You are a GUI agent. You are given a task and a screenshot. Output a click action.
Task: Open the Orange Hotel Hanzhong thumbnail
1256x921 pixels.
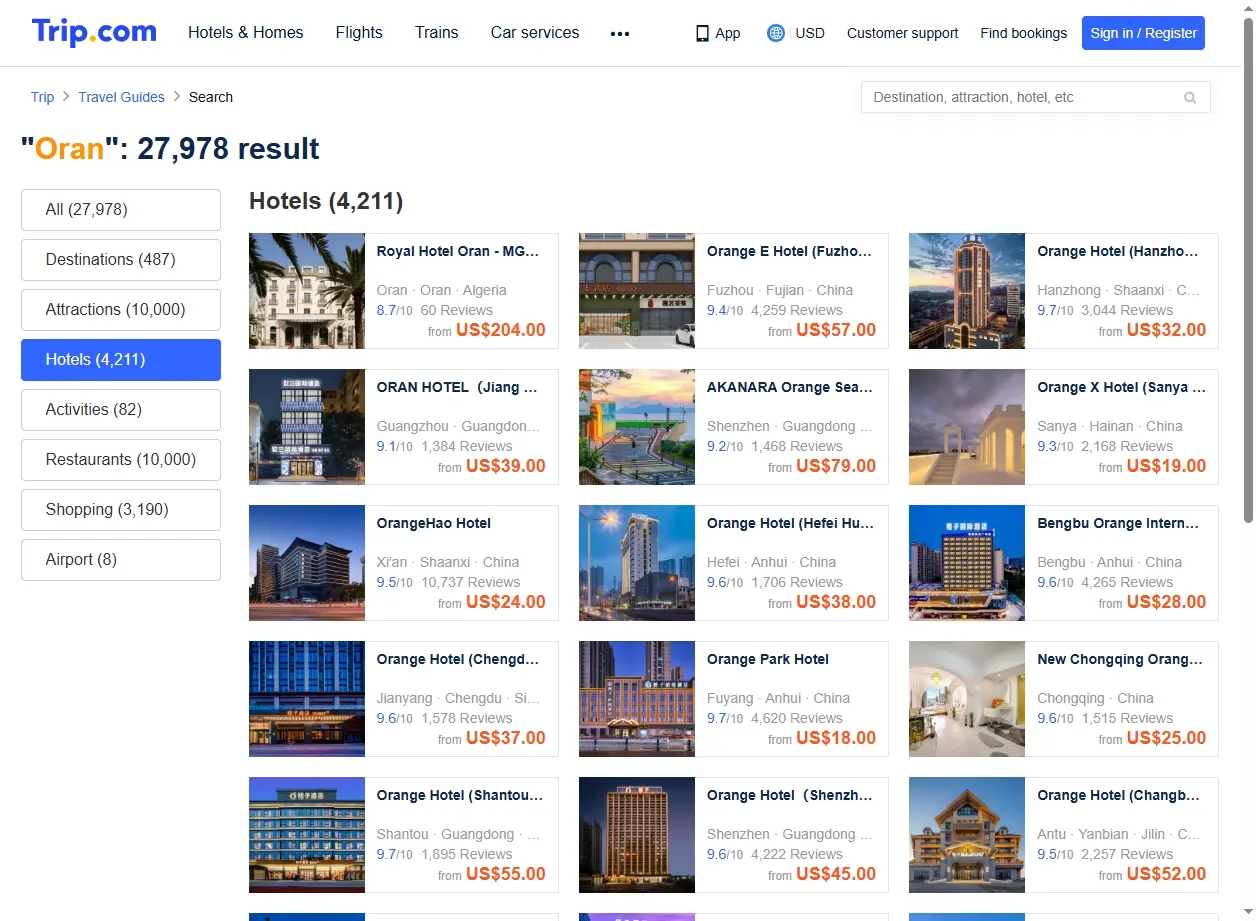click(x=967, y=291)
